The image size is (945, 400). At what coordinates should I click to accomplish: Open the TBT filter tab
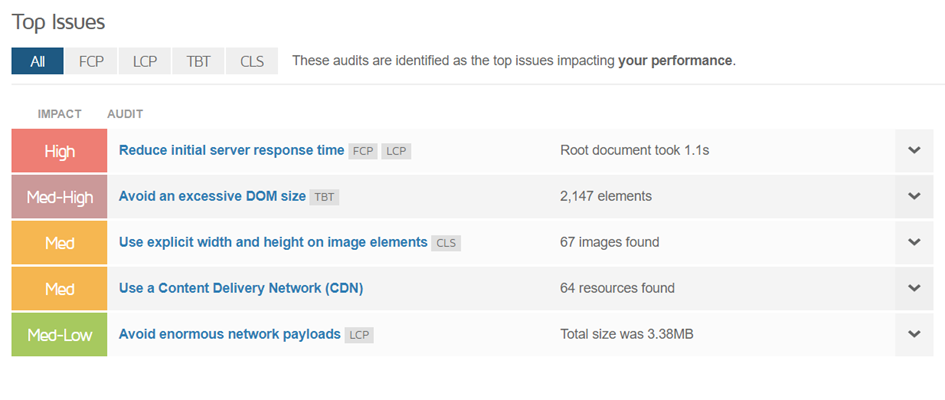[198, 61]
